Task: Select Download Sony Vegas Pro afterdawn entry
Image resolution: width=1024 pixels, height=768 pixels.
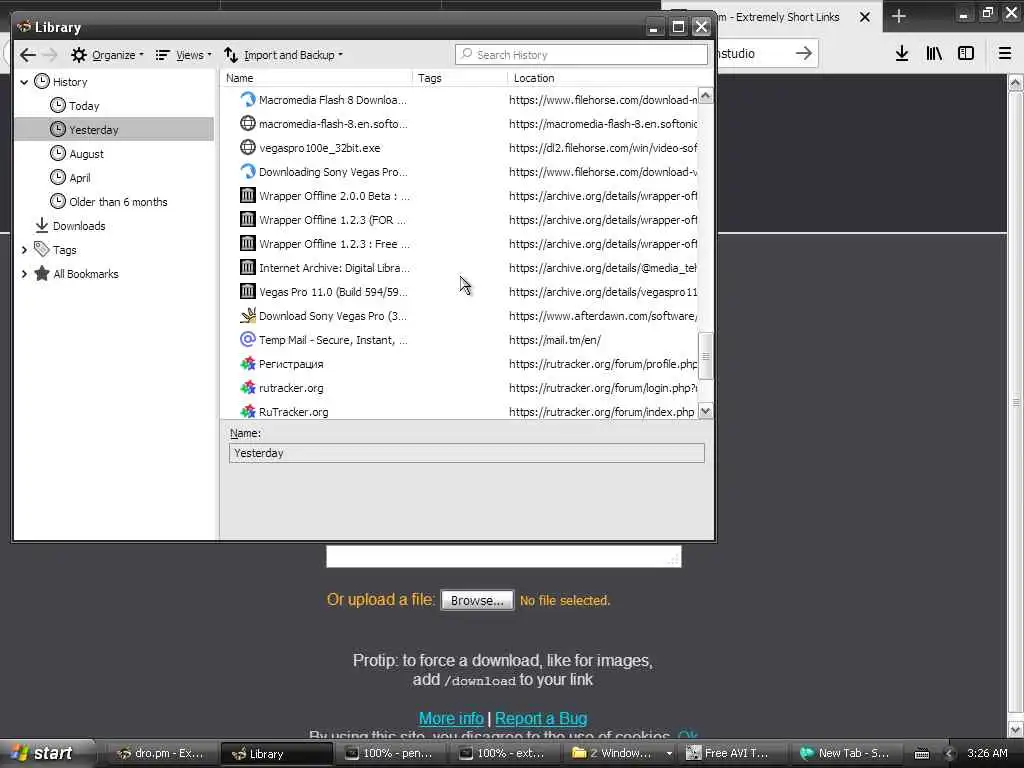Action: [x=460, y=316]
